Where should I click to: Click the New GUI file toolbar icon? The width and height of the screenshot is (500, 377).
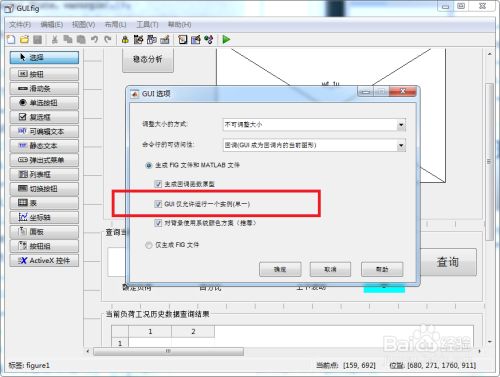click(x=11, y=40)
